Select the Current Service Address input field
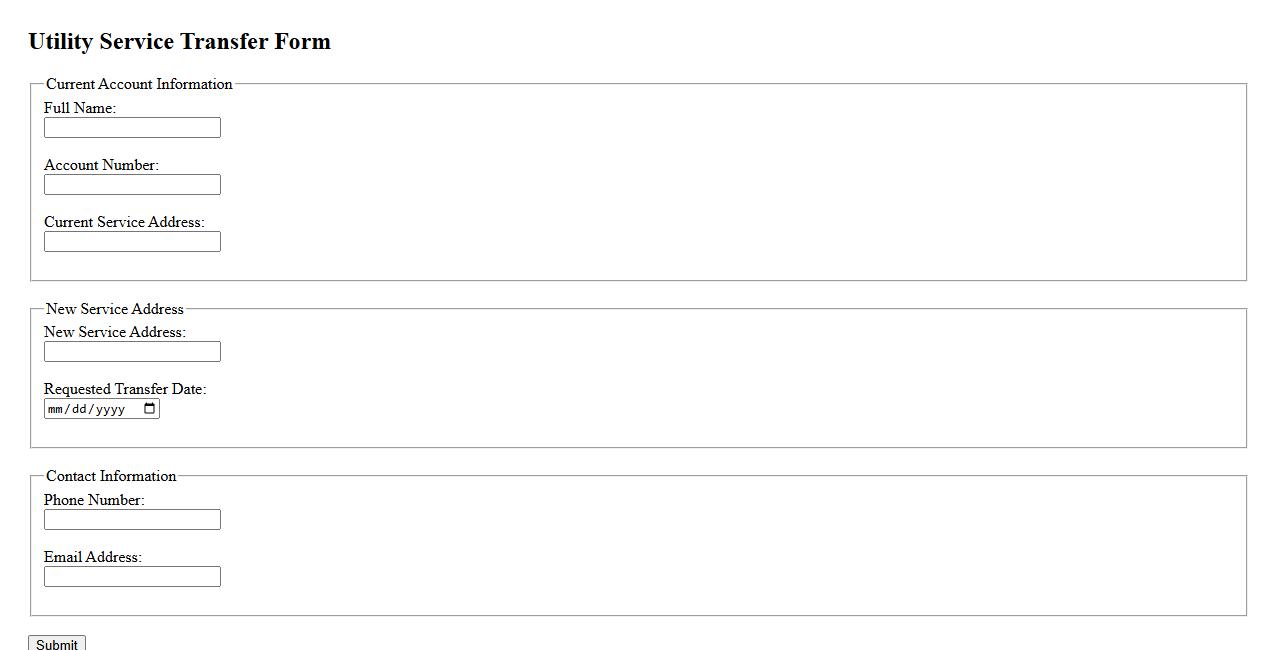Viewport: 1278px width, 650px height. (132, 242)
